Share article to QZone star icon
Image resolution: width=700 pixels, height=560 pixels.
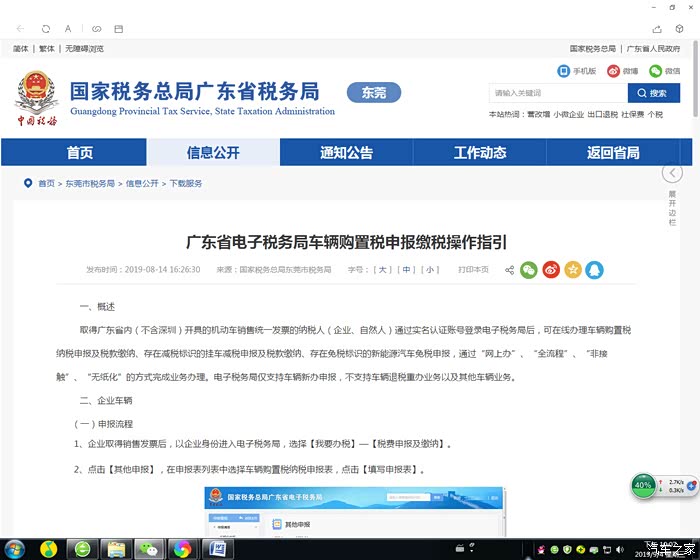tap(573, 270)
